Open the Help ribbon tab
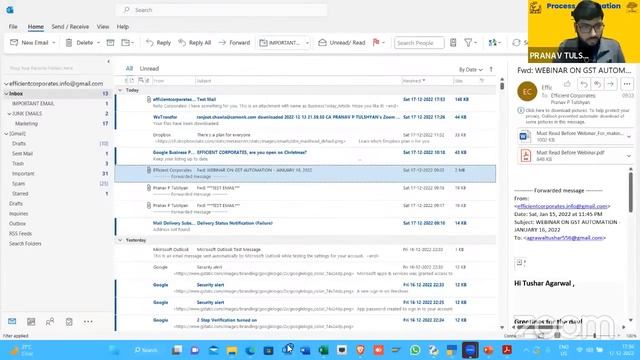Screen dimensions: 640x360 [x=122, y=27]
